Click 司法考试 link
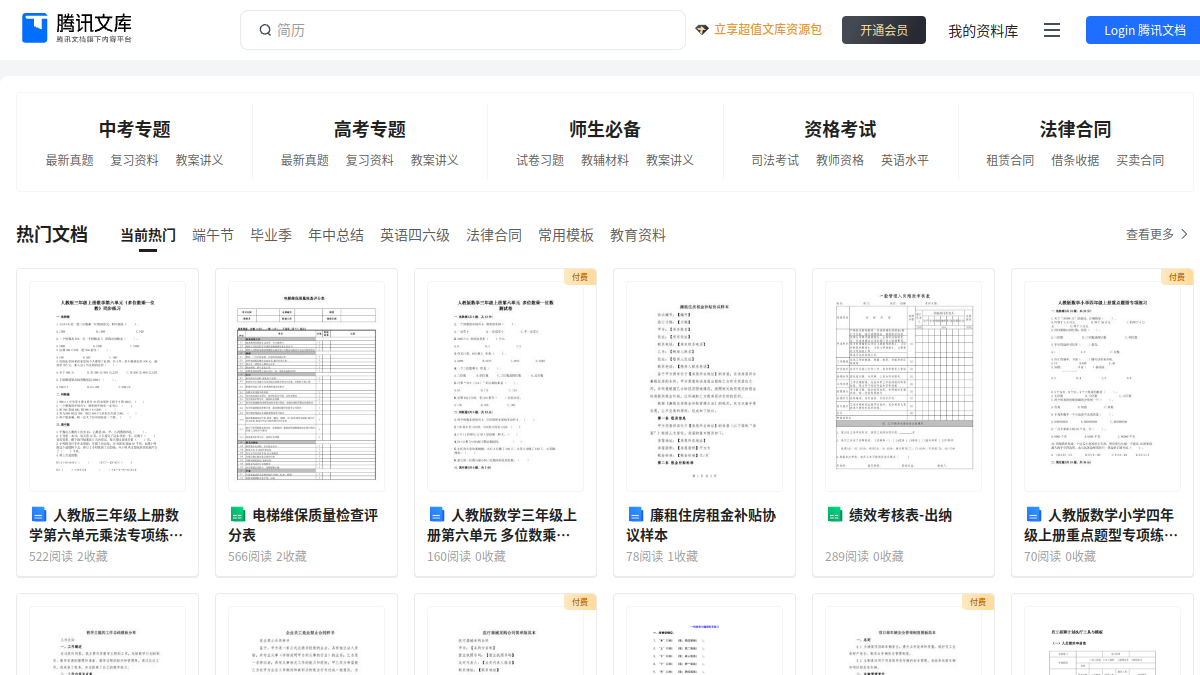The width and height of the screenshot is (1200, 675). (775, 160)
